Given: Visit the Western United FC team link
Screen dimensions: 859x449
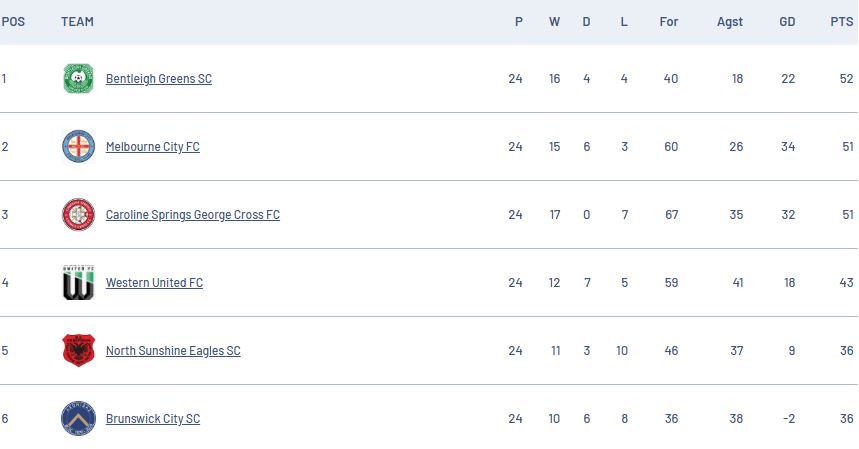Looking at the screenshot, I should (154, 283).
